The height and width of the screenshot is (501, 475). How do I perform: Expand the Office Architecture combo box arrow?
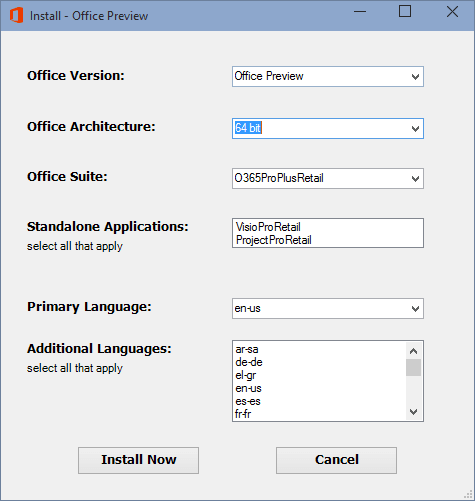pos(415,128)
